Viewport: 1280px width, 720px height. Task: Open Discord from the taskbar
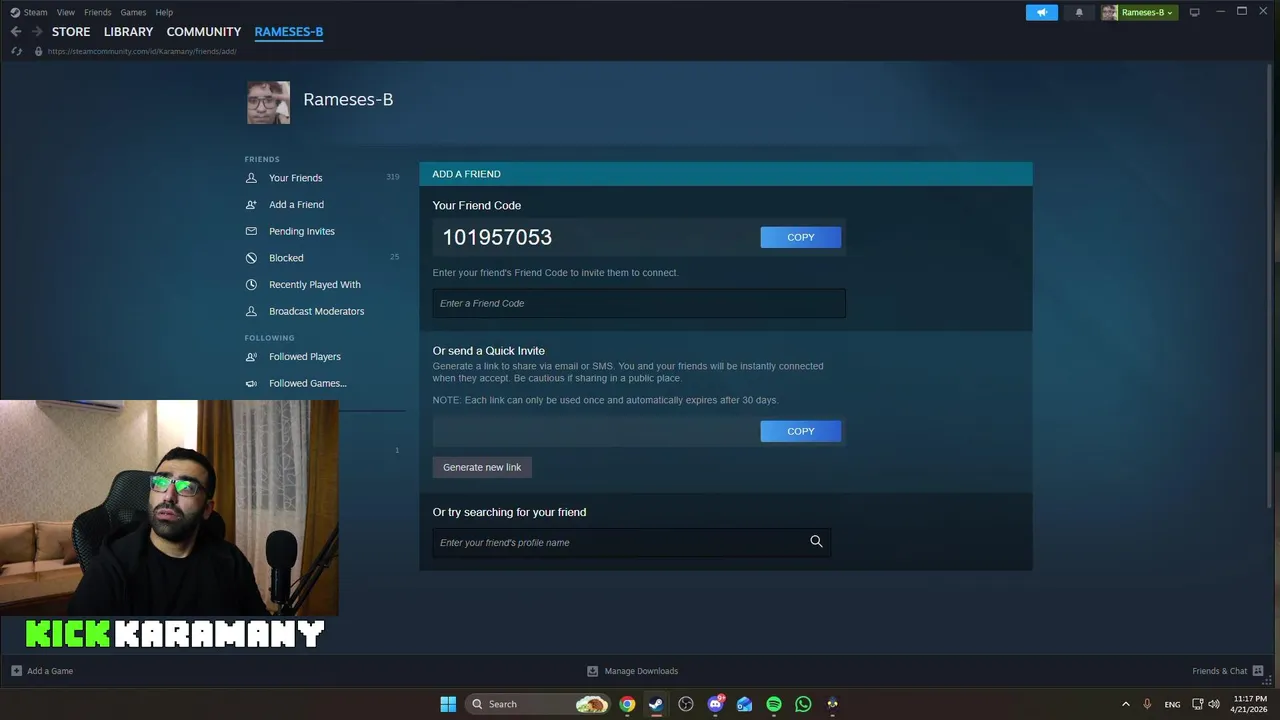click(x=715, y=704)
